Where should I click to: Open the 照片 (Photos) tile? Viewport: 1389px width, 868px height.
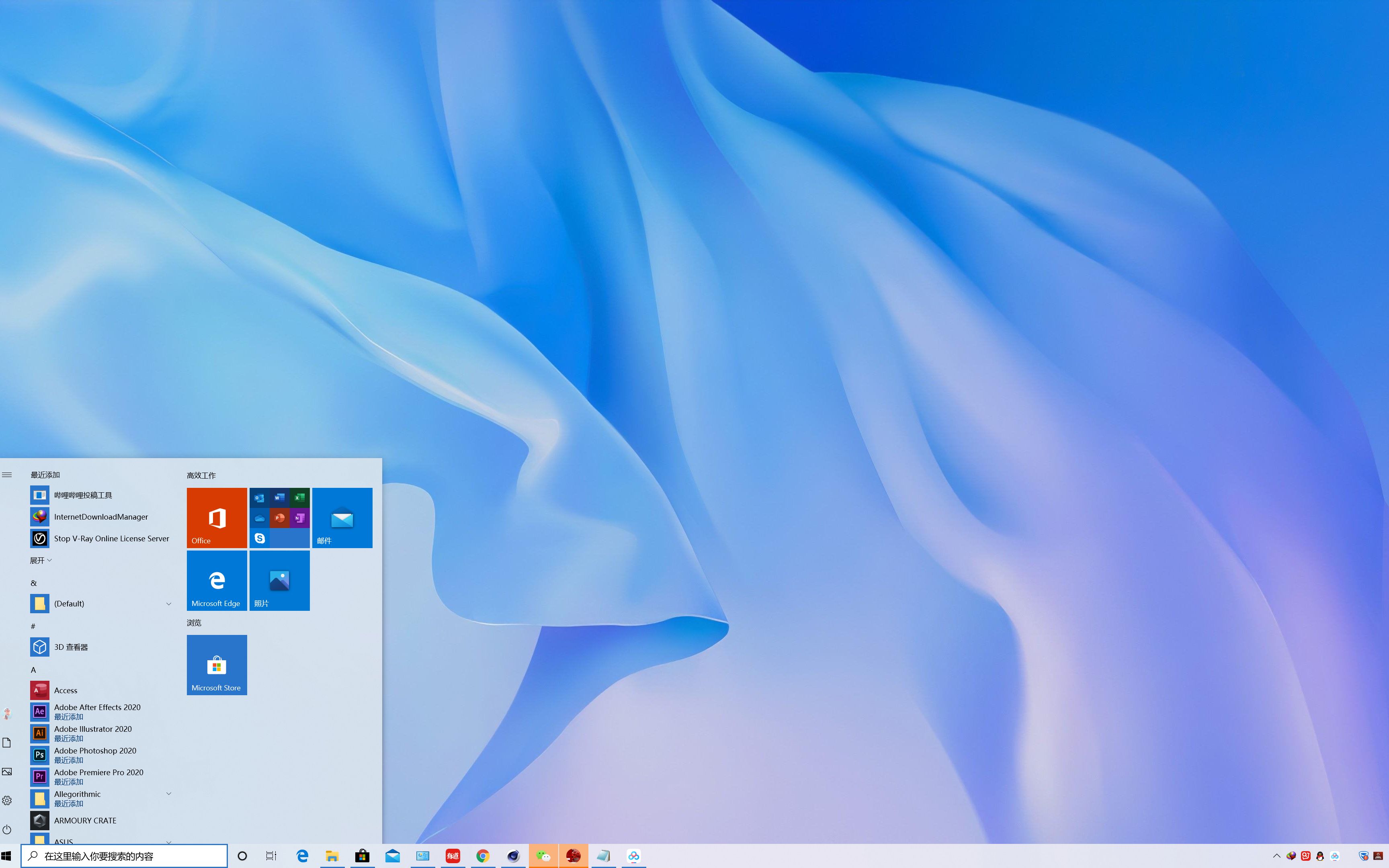point(279,580)
